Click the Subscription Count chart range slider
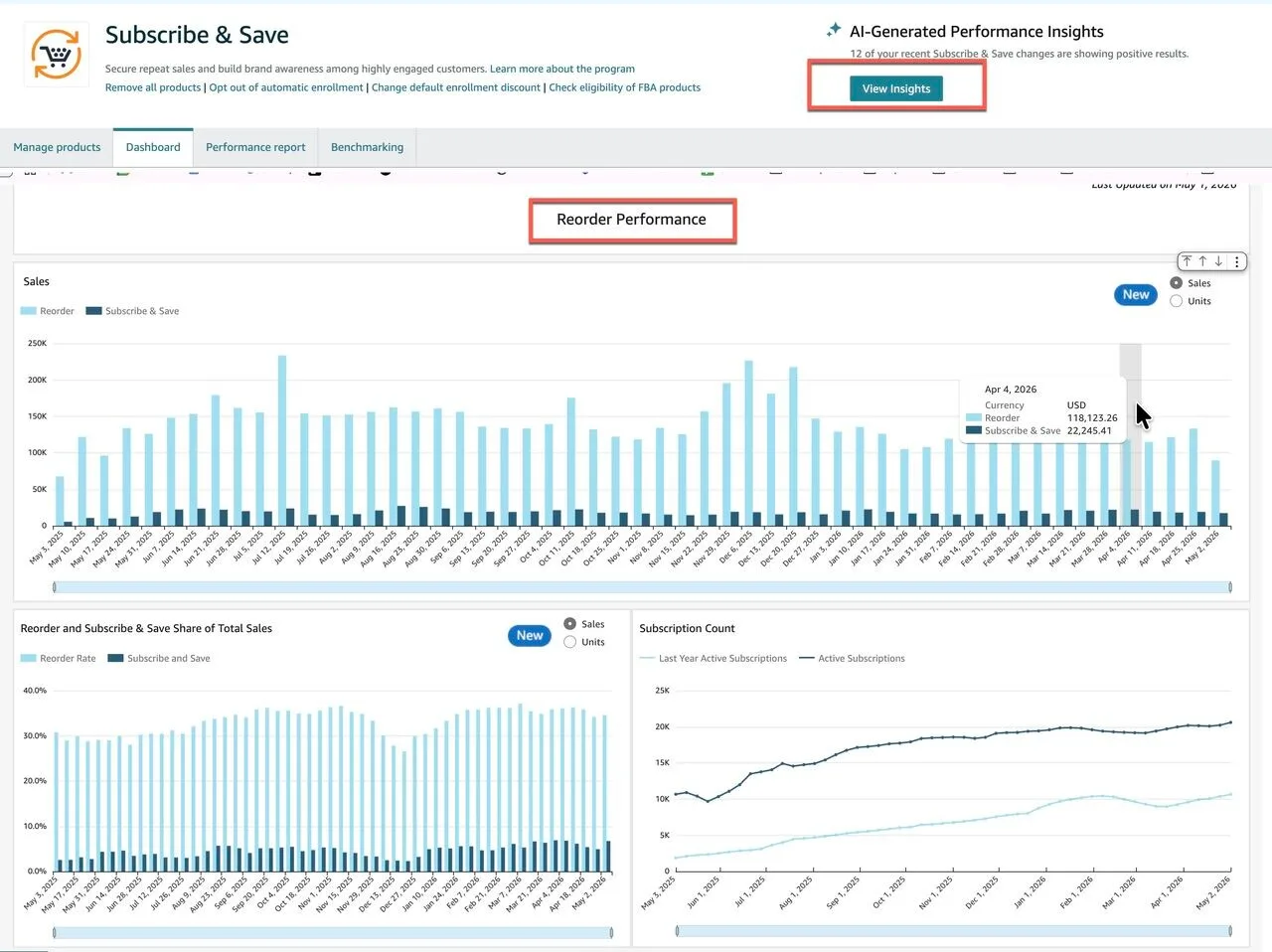The image size is (1272, 952). [x=954, y=931]
